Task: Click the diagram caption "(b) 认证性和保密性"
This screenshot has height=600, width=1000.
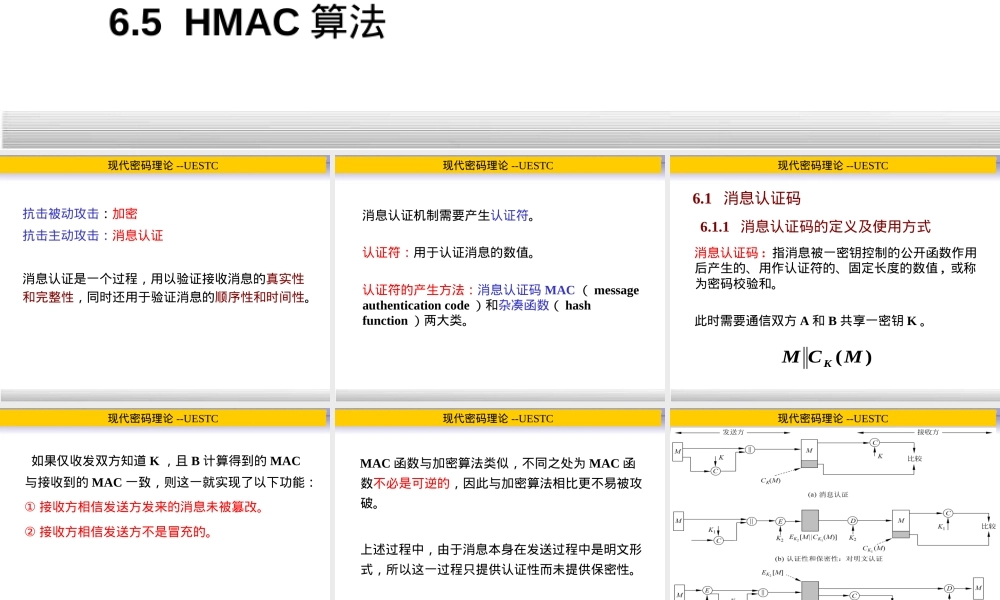Action: click(828, 559)
